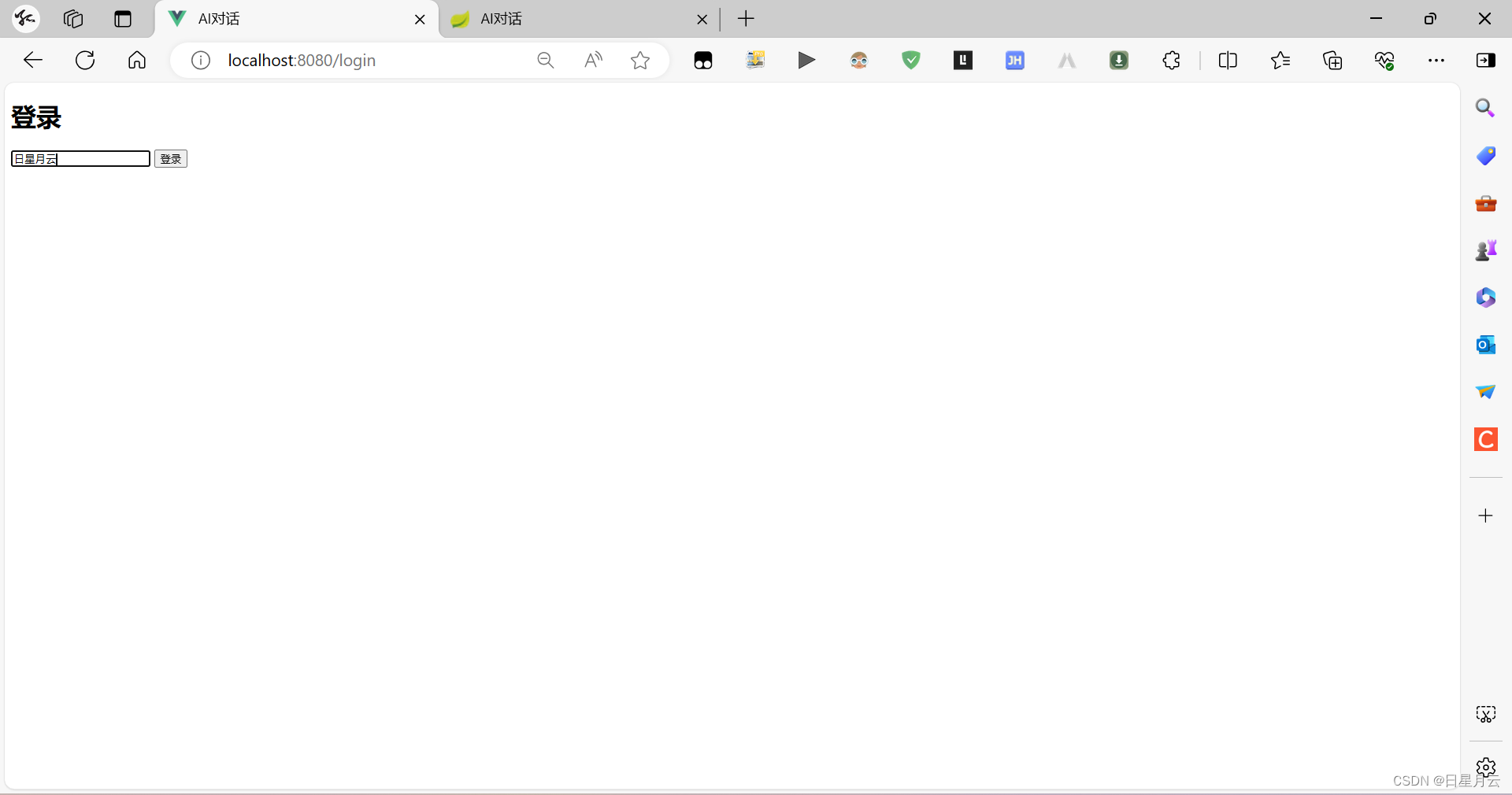Open sidebar Games chess icon
1512x795 pixels.
coord(1485,250)
